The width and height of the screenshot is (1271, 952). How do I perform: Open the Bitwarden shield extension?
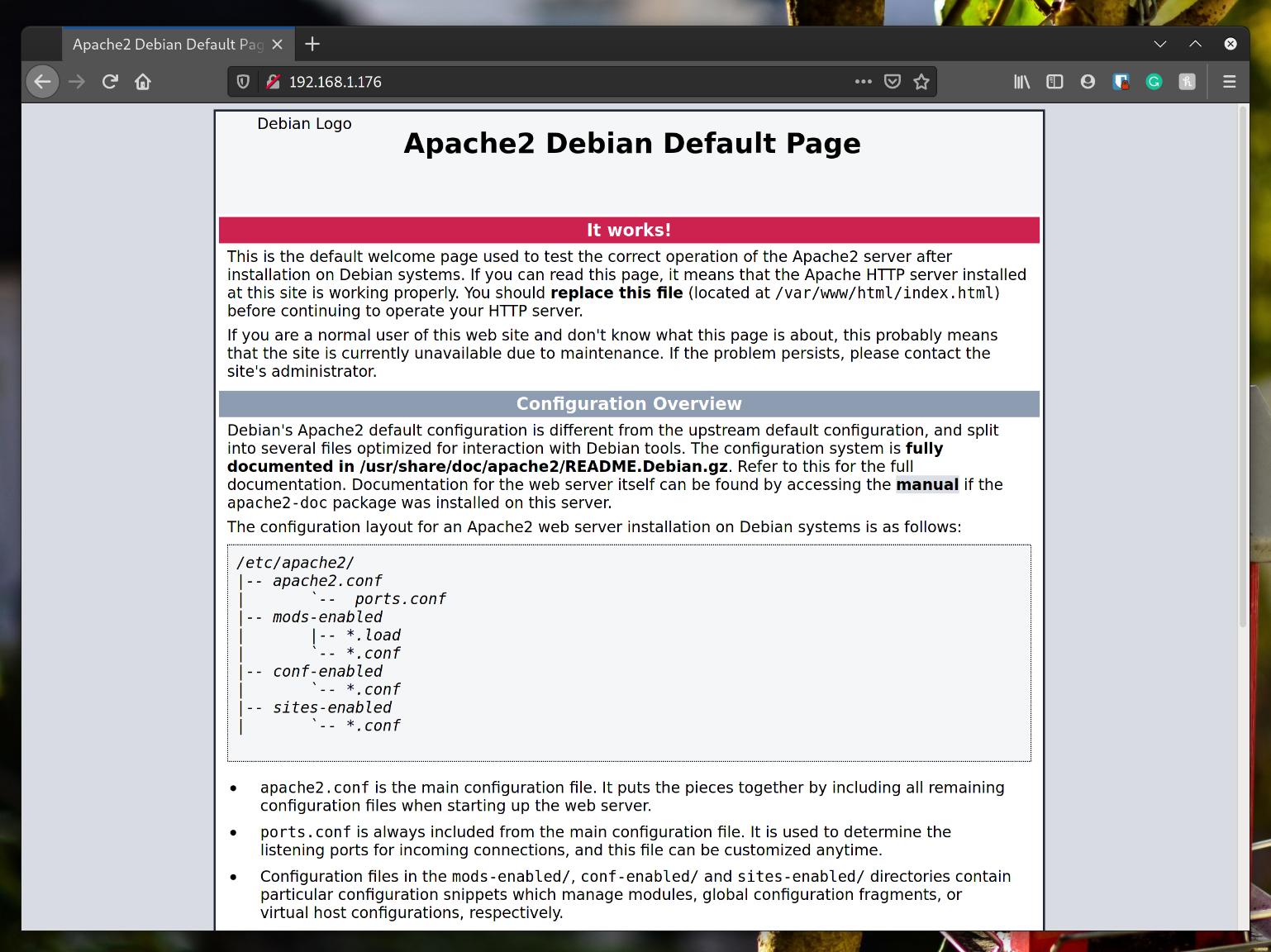[1121, 82]
